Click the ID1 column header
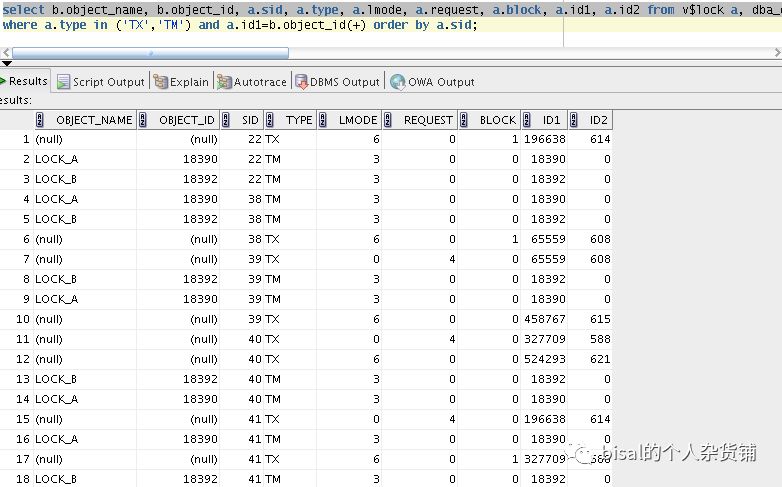782x487 pixels. pos(551,120)
